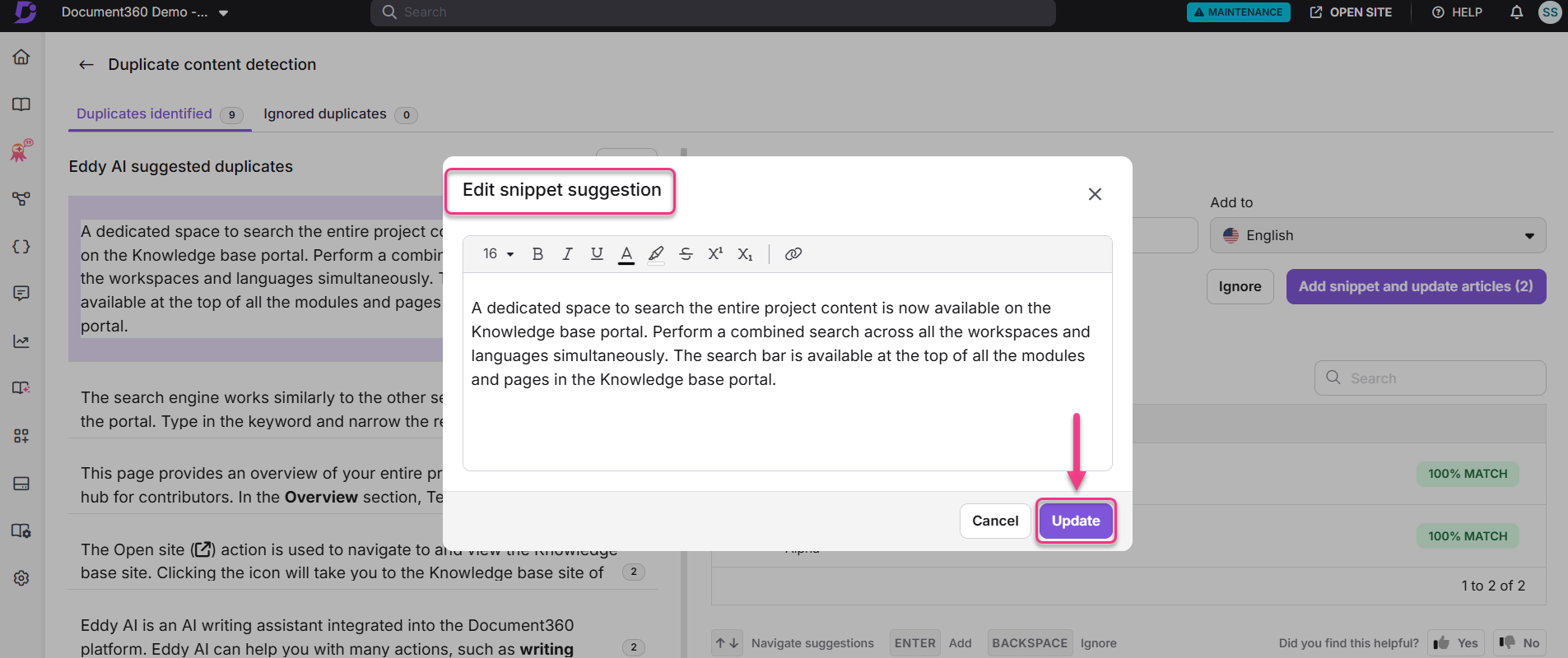The width and height of the screenshot is (1568, 658).
Task: Cancel the snippet edit
Action: tap(995, 521)
